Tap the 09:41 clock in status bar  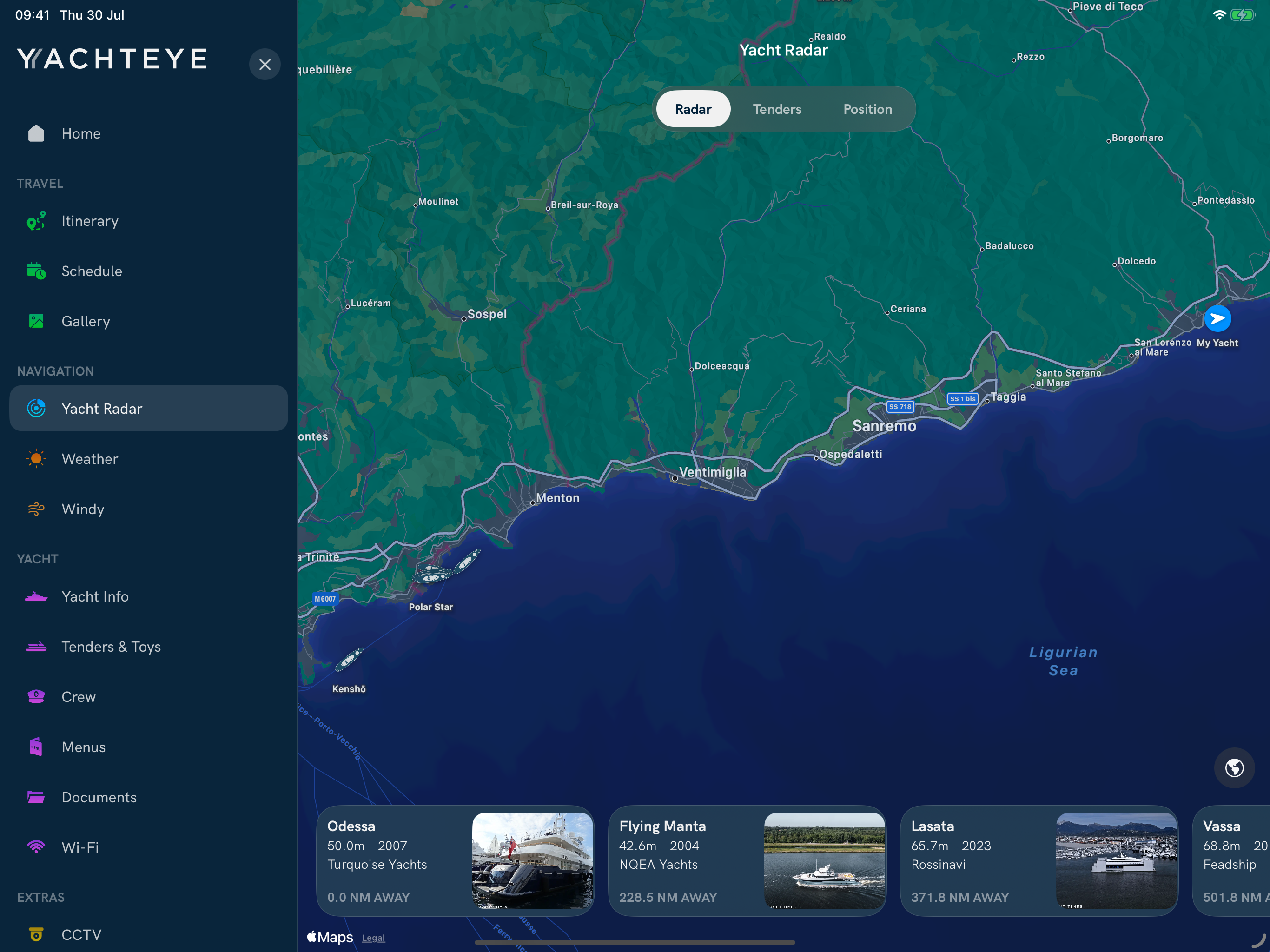coord(32,15)
